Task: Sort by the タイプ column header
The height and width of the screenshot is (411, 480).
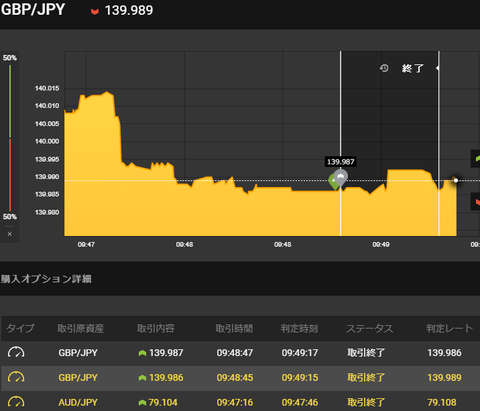Action: [20, 328]
